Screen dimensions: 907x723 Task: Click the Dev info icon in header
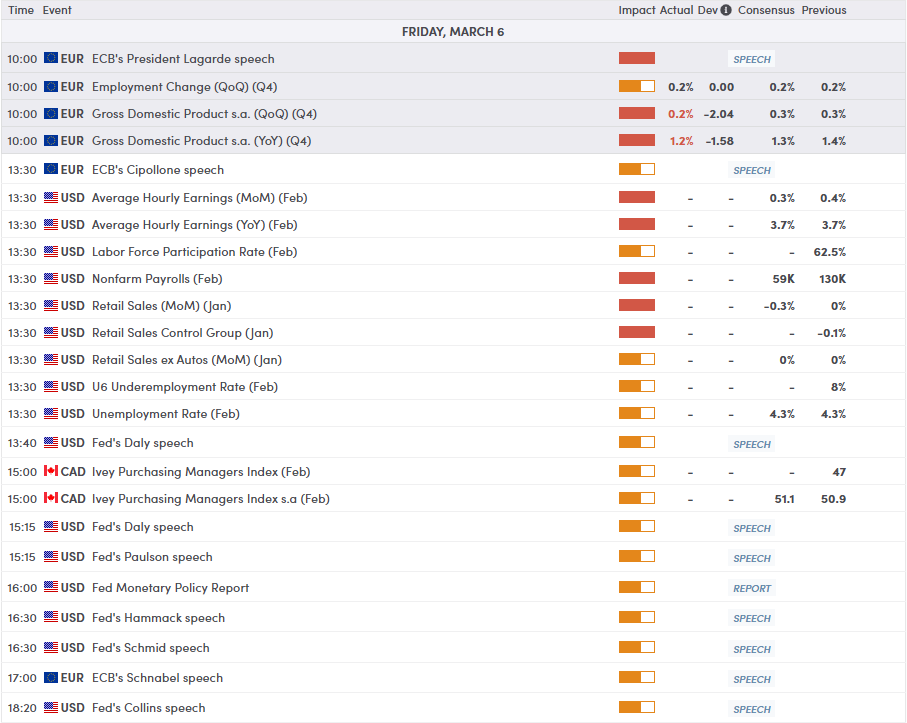coord(726,10)
